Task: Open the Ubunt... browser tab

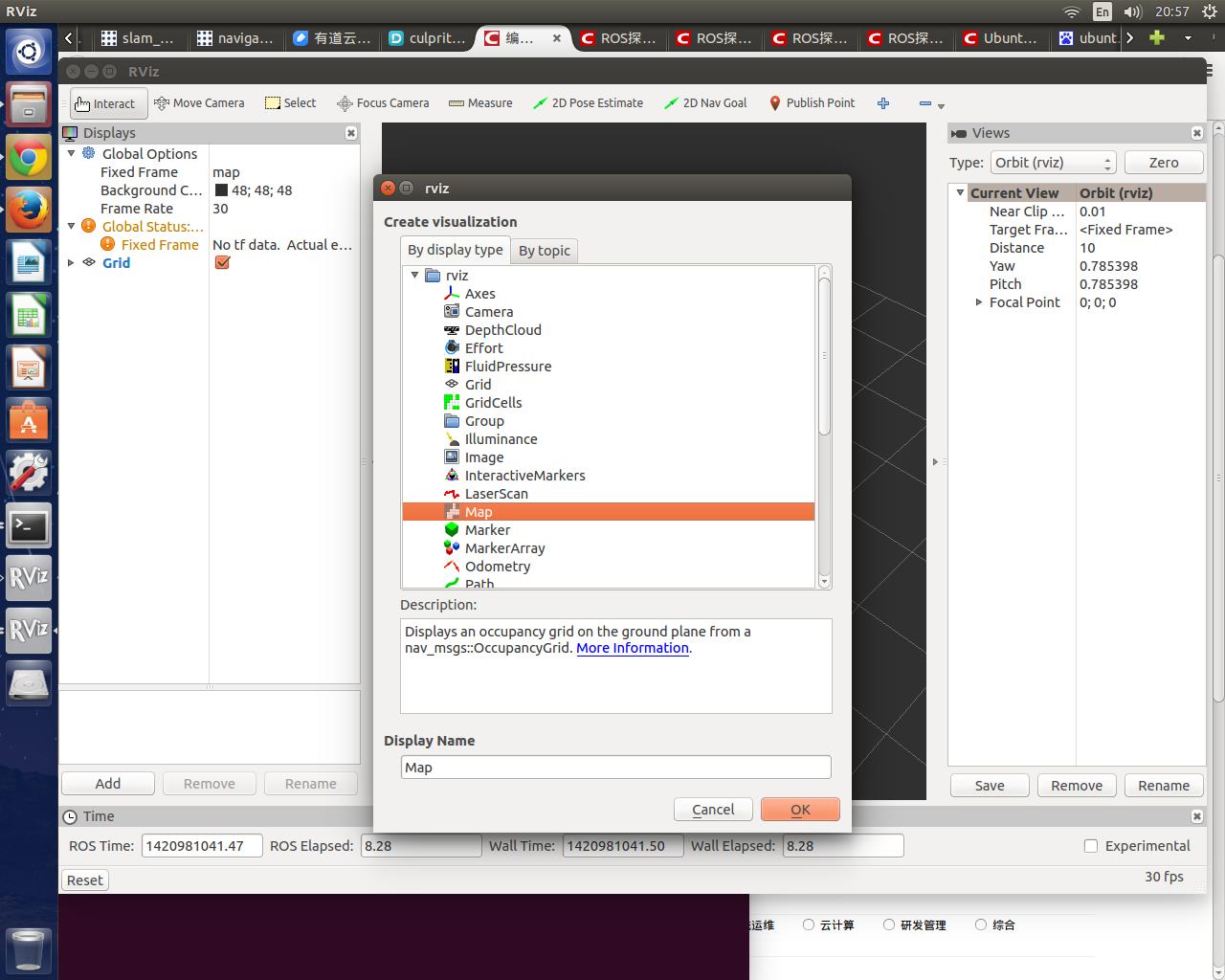Action: point(1001,38)
